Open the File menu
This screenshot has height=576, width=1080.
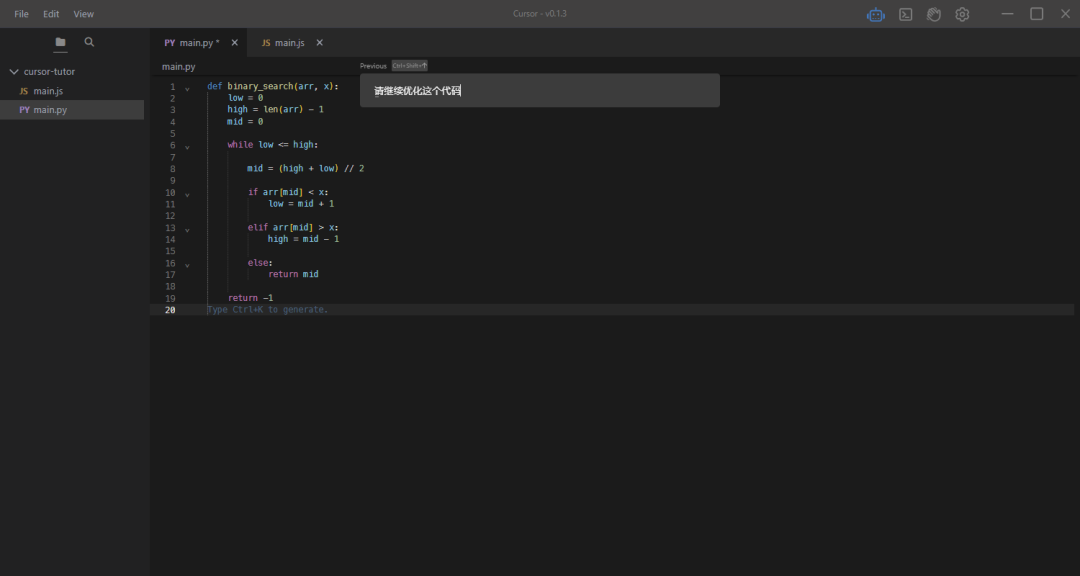(21, 14)
